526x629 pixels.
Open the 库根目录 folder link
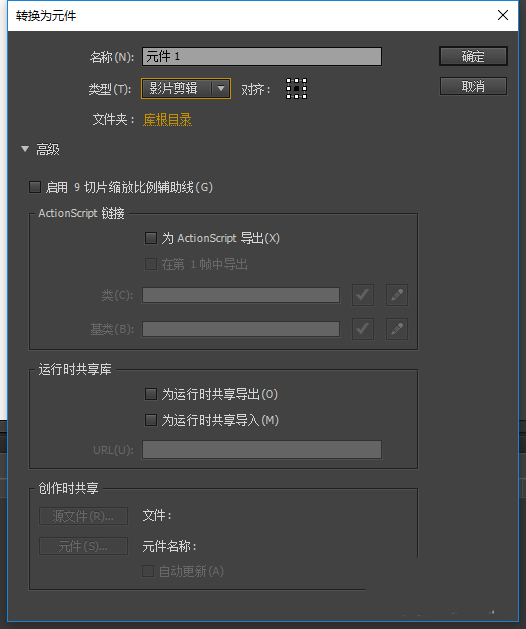click(x=167, y=120)
